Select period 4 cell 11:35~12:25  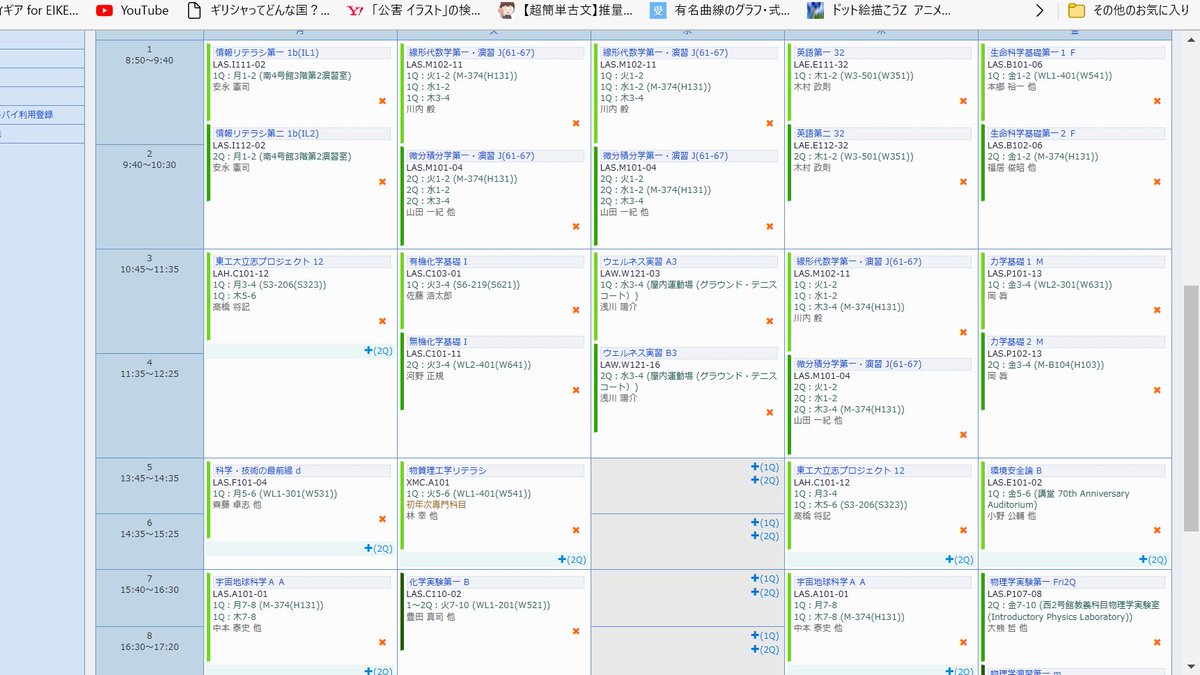[x=150, y=405]
